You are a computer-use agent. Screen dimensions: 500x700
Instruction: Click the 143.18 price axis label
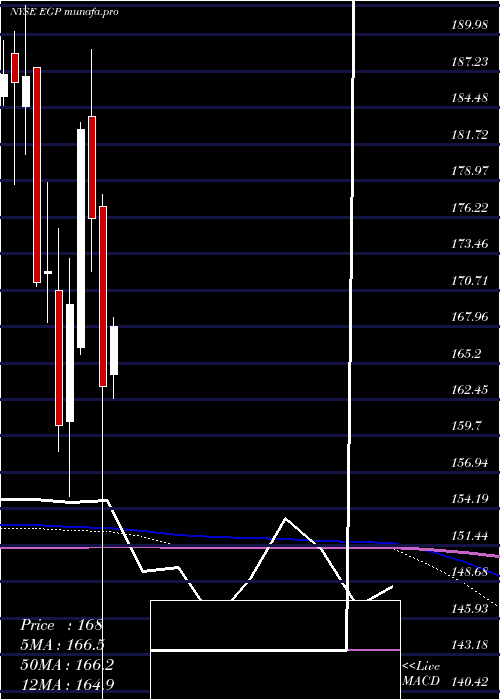(470, 646)
